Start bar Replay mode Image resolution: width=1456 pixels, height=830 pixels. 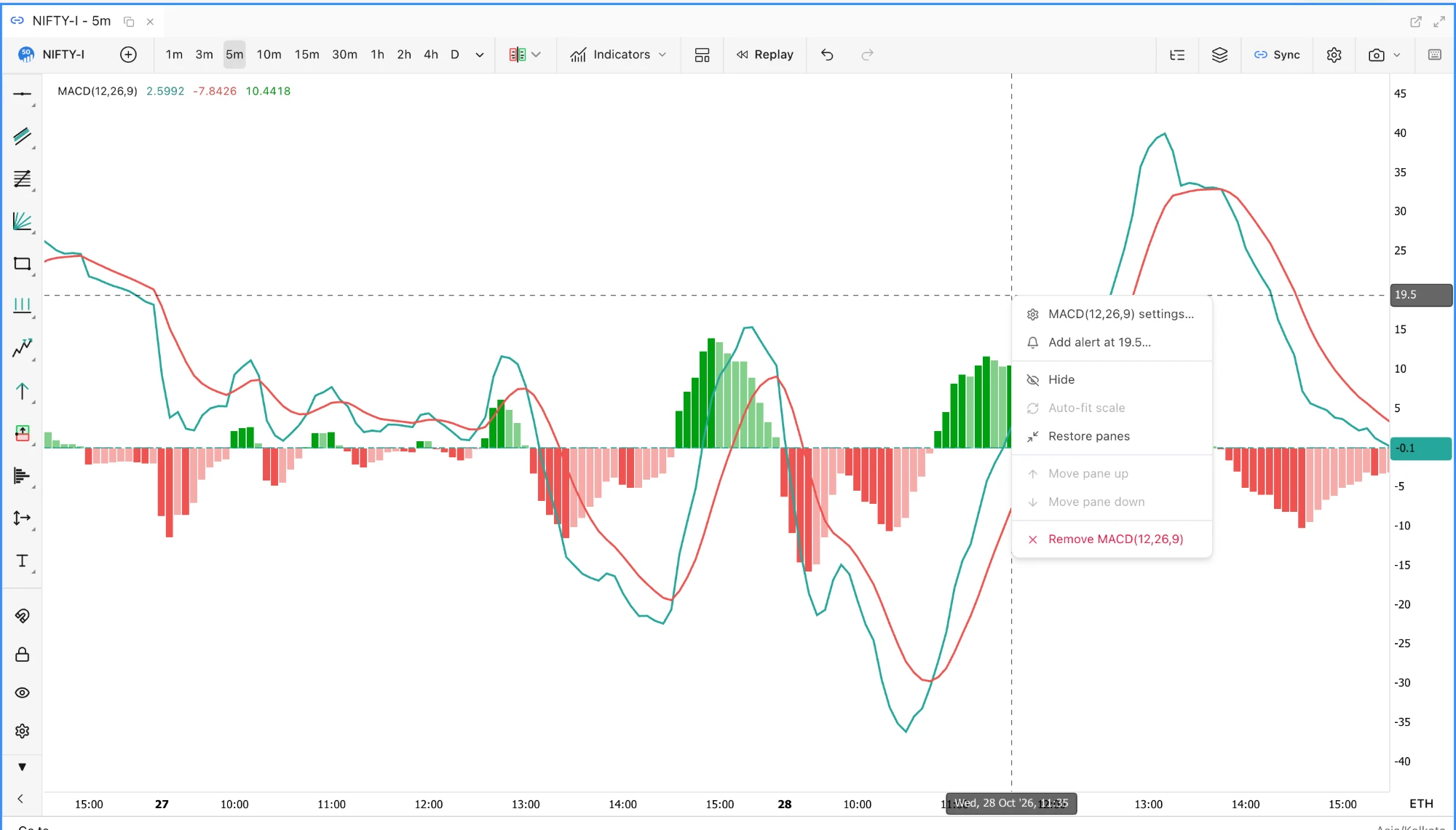coord(764,55)
